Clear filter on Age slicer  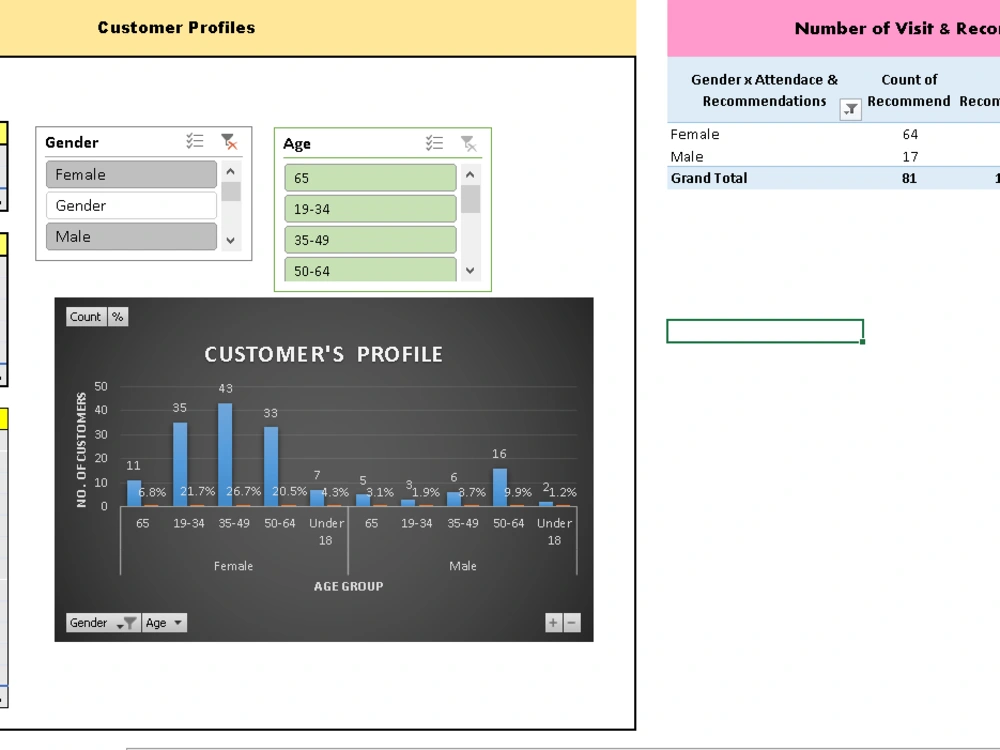pos(468,143)
